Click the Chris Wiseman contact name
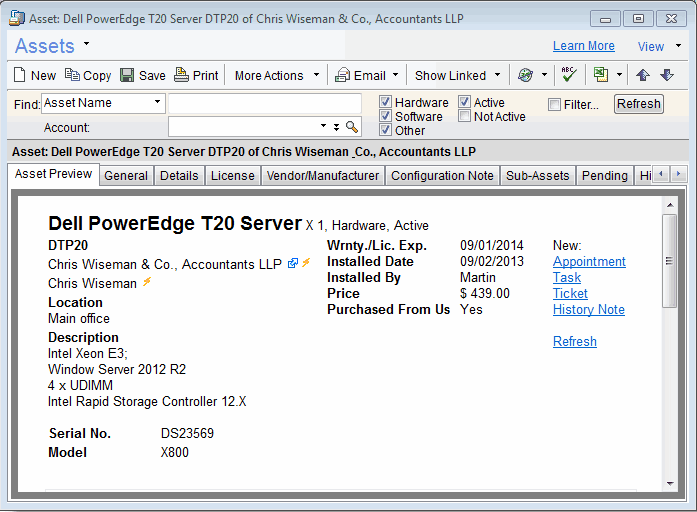This screenshot has width=697, height=512. pyautogui.click(x=92, y=283)
